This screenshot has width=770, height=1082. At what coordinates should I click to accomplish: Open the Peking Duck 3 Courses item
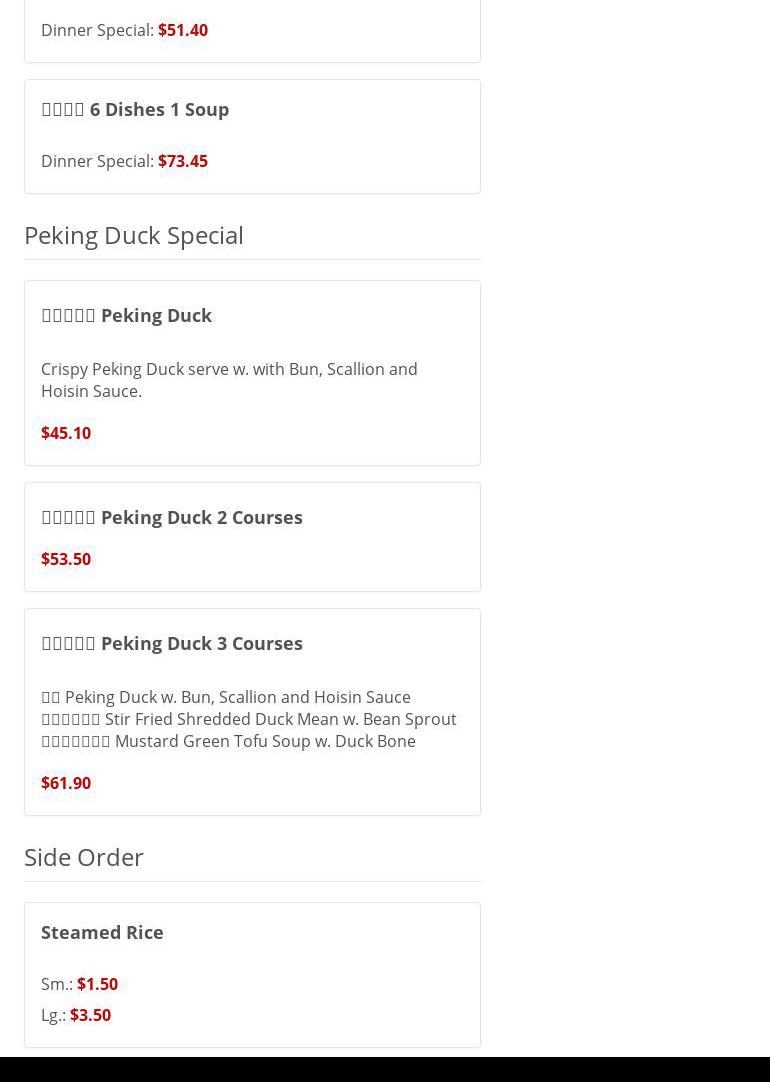(172, 643)
